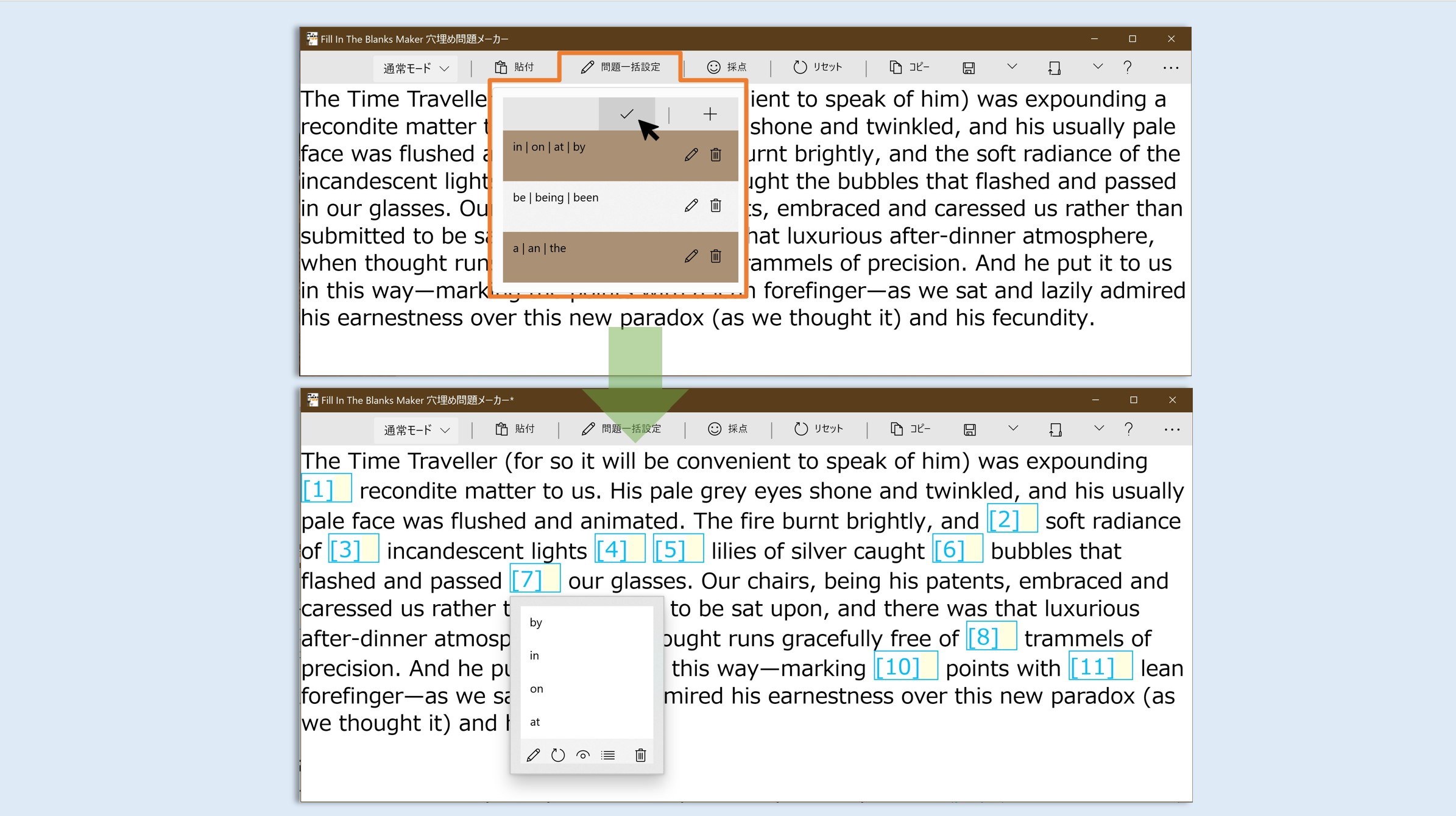Toggle the loop/refresh icon in answer popup
The height and width of the screenshot is (816, 1456).
click(557, 754)
